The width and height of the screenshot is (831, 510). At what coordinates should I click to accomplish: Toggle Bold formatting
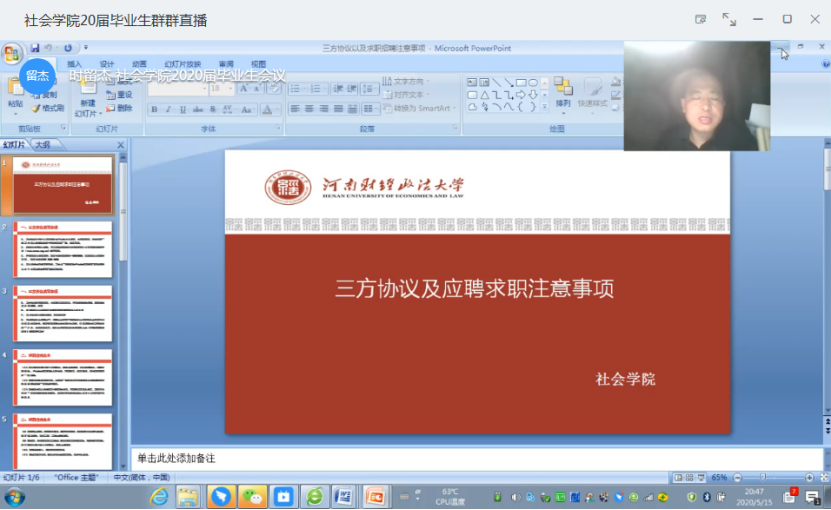[154, 110]
